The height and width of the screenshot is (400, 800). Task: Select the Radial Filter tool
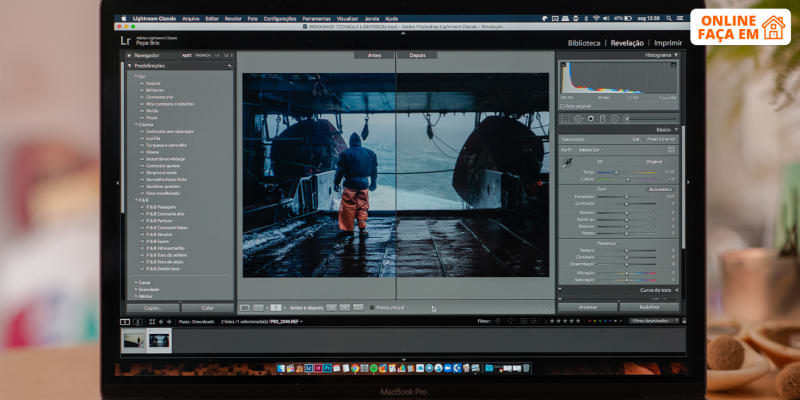click(x=614, y=119)
